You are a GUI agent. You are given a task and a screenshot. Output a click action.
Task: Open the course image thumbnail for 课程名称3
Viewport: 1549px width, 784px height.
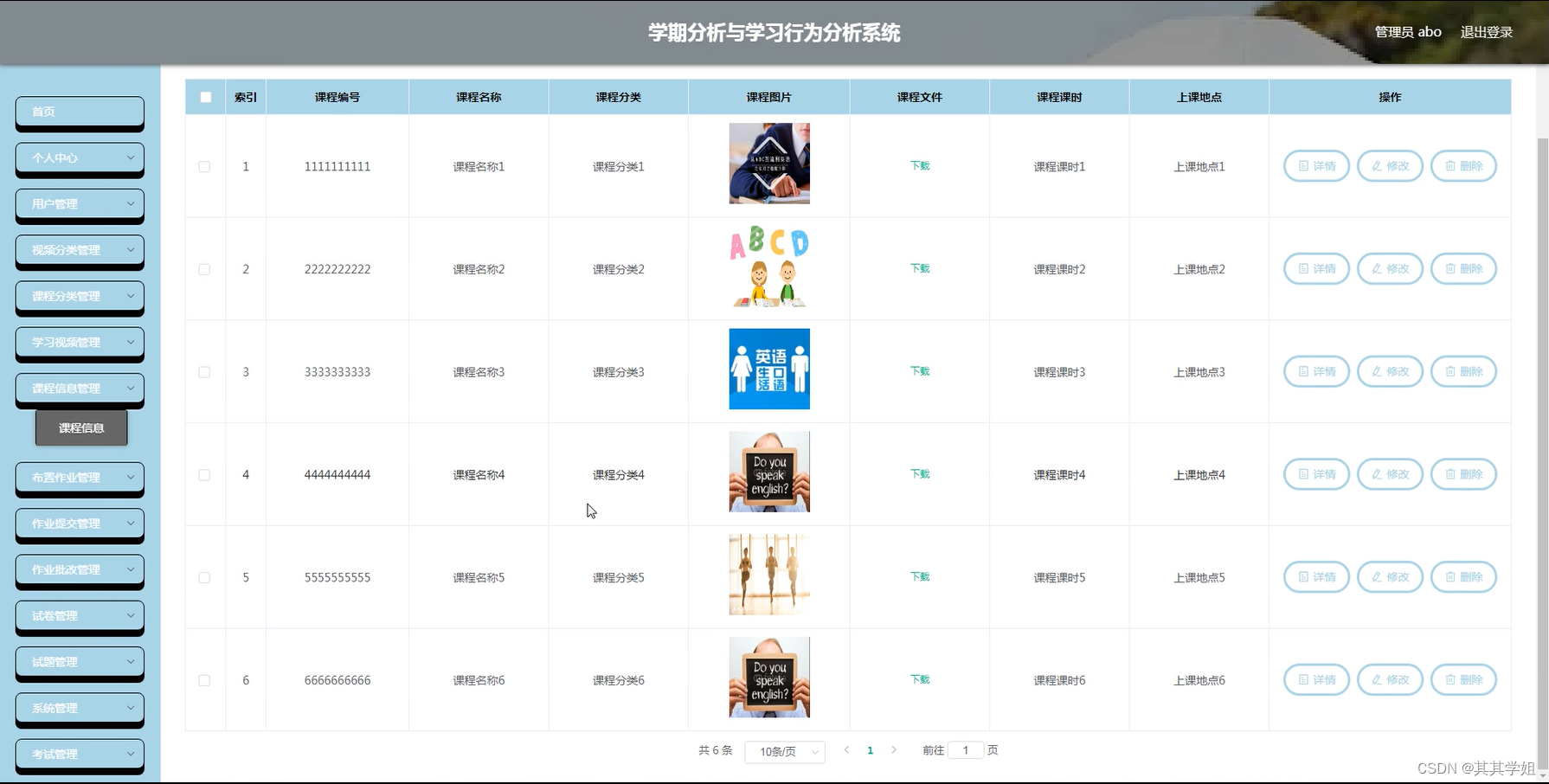click(x=768, y=369)
